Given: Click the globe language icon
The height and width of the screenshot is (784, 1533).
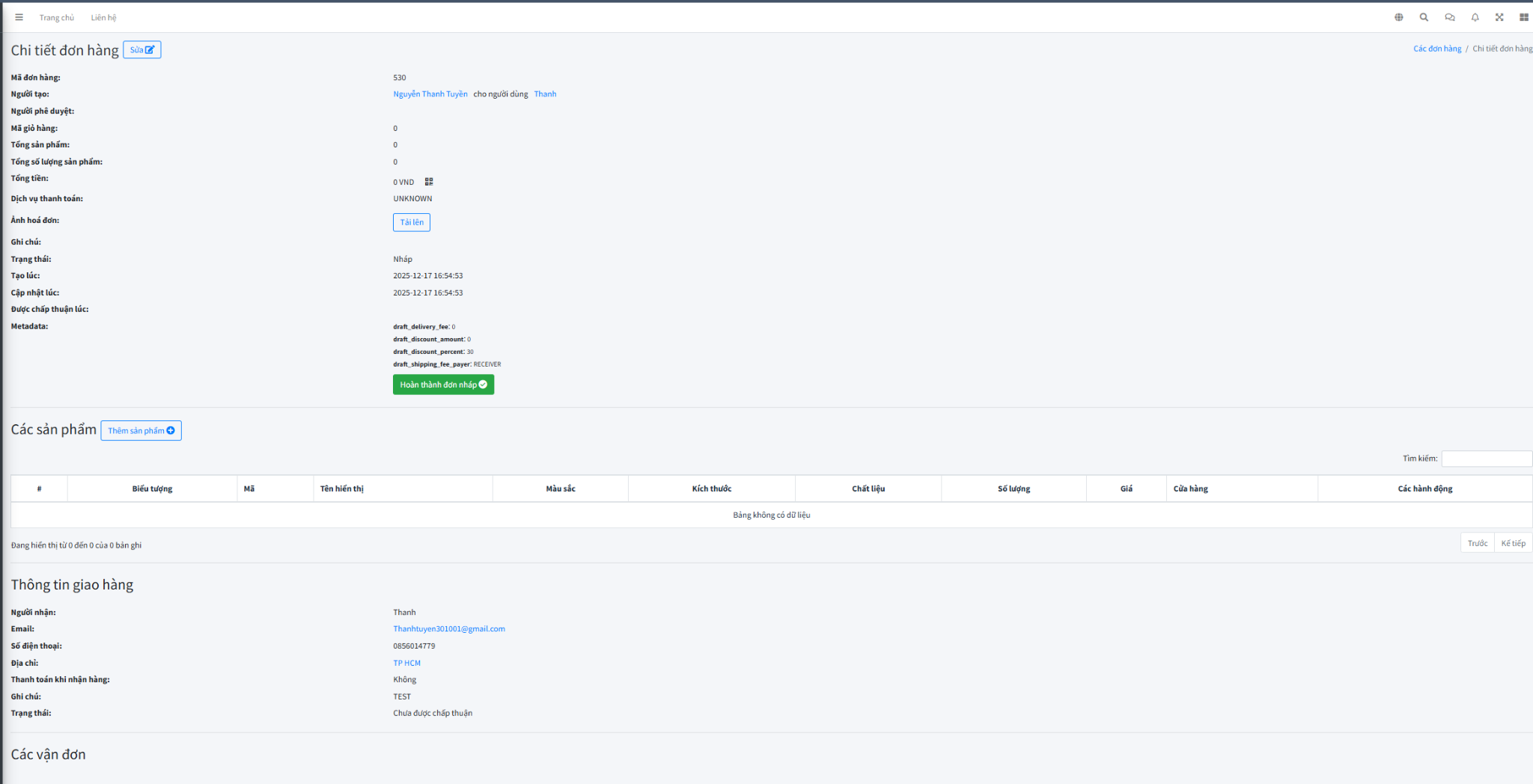Looking at the screenshot, I should 1398,17.
